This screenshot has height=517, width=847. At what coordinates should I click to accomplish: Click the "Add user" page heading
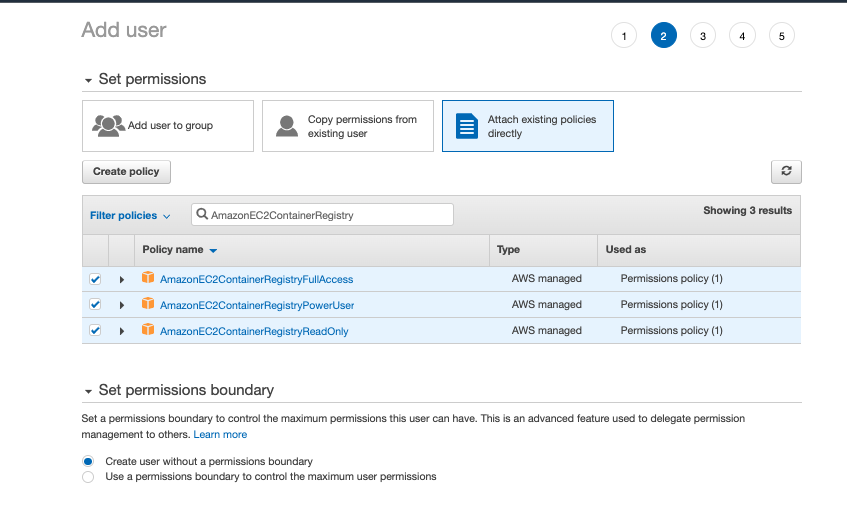click(x=124, y=30)
